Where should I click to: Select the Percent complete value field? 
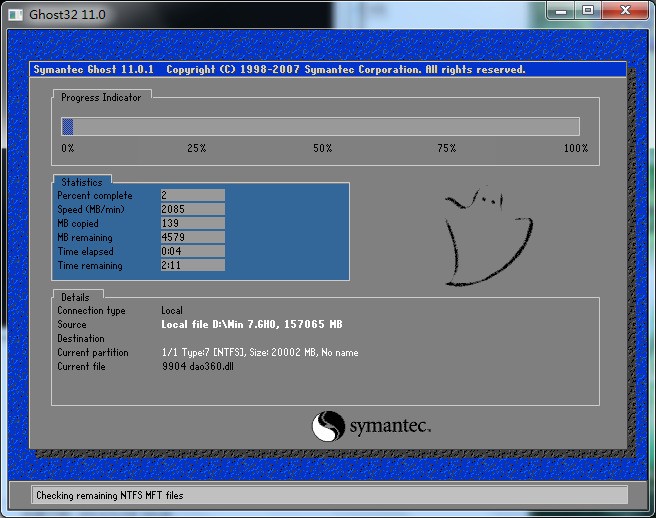(x=192, y=196)
